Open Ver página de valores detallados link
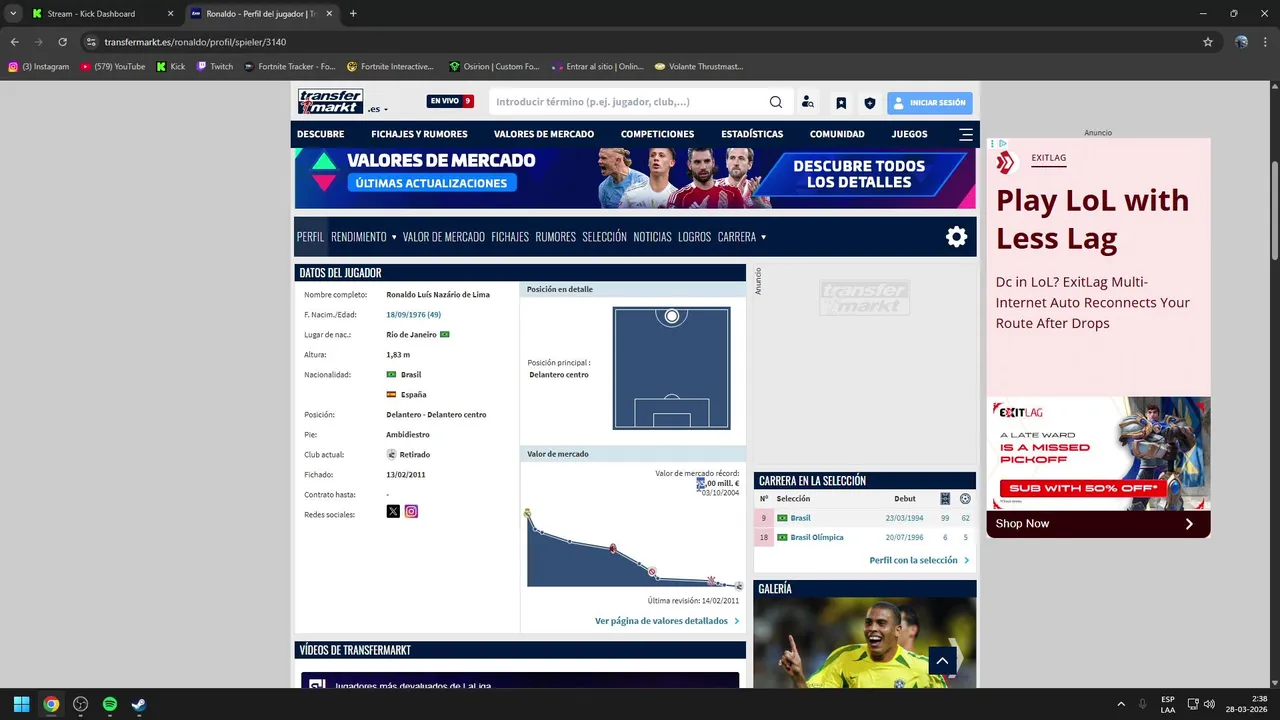 (x=667, y=621)
